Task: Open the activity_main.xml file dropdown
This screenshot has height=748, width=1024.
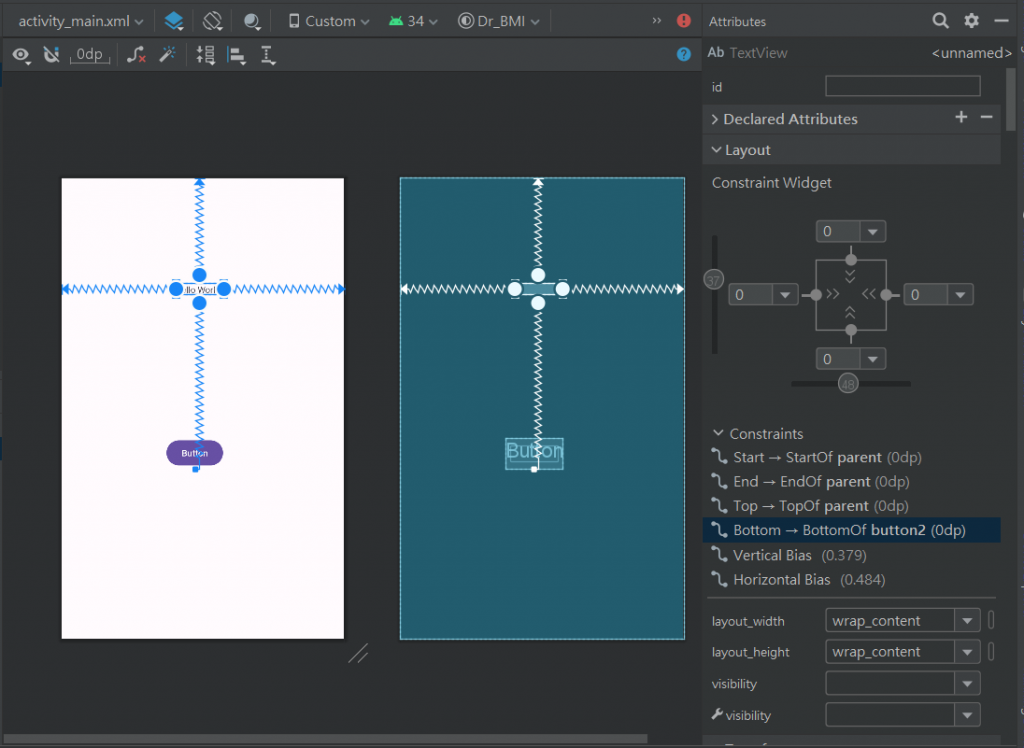Action: [x=80, y=21]
